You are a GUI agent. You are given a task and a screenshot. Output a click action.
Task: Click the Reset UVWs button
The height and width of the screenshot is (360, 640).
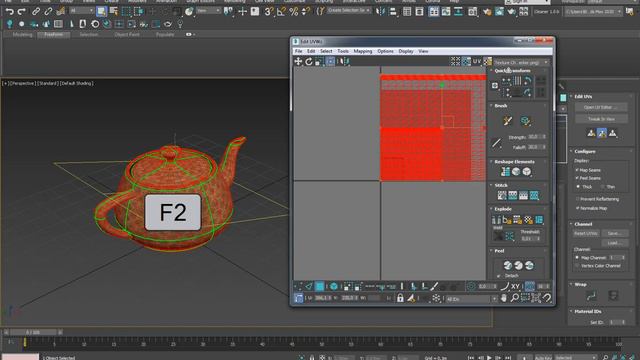586,233
